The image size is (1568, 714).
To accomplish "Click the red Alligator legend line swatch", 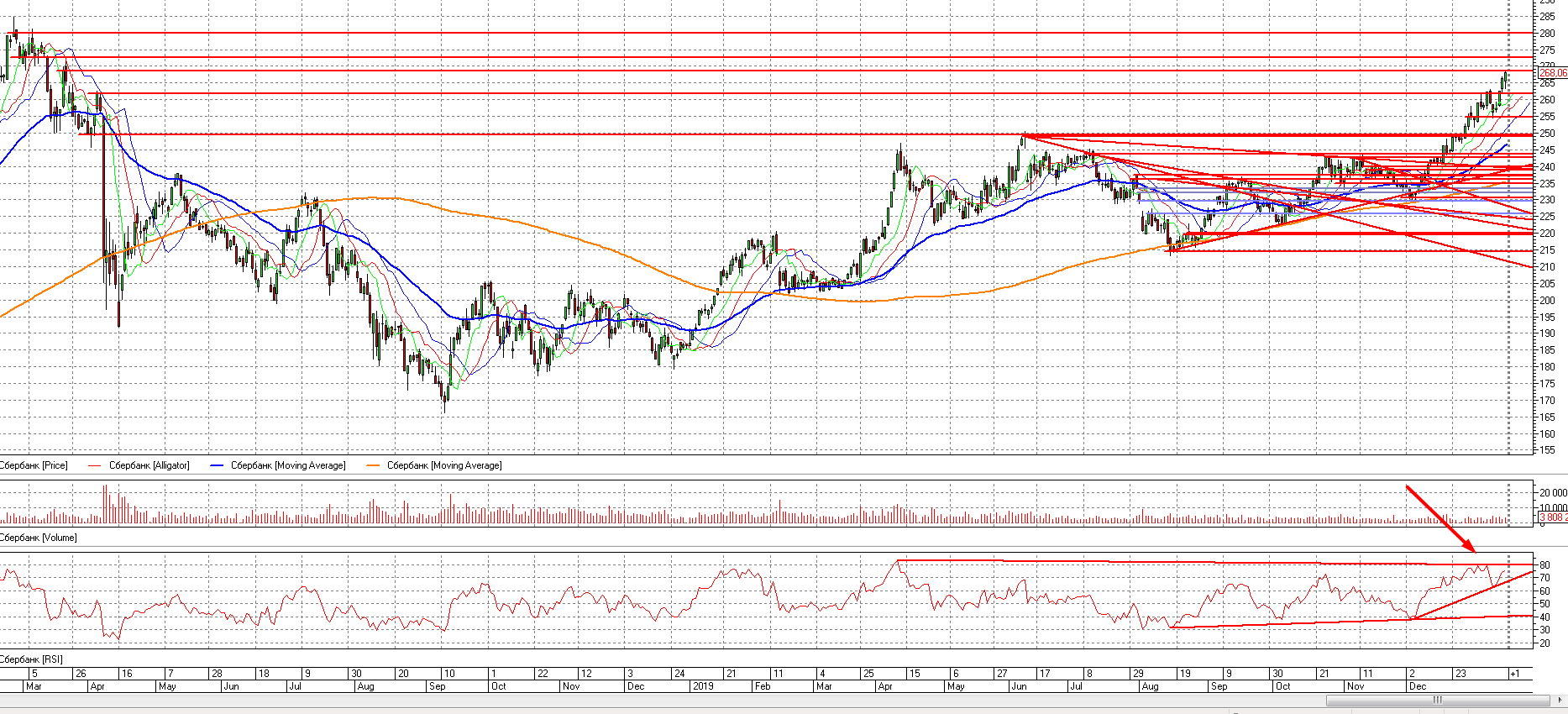I will 94,465.
